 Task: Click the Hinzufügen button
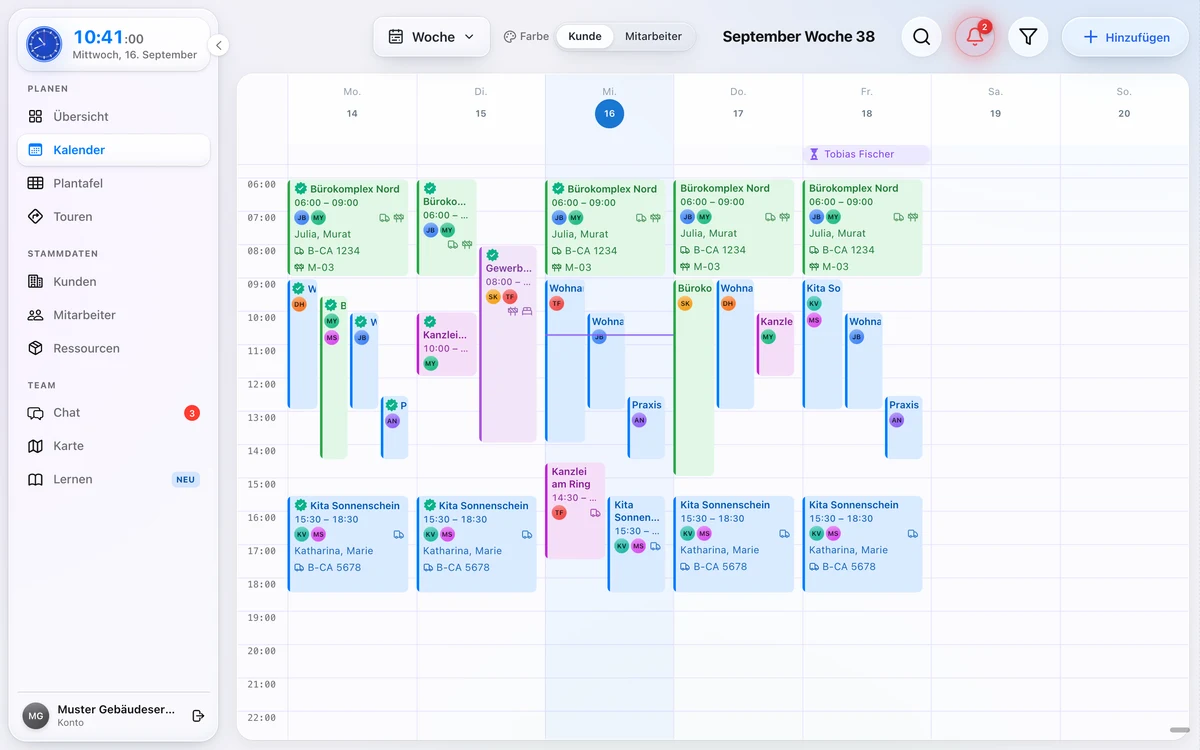click(1125, 37)
